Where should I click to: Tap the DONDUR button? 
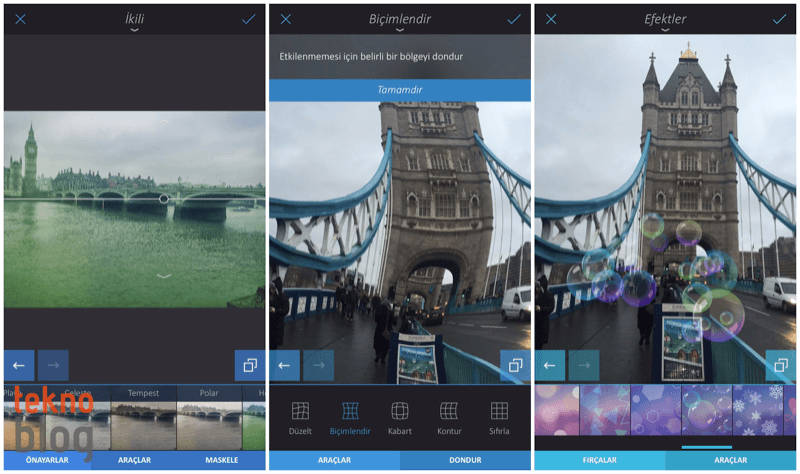coord(465,460)
